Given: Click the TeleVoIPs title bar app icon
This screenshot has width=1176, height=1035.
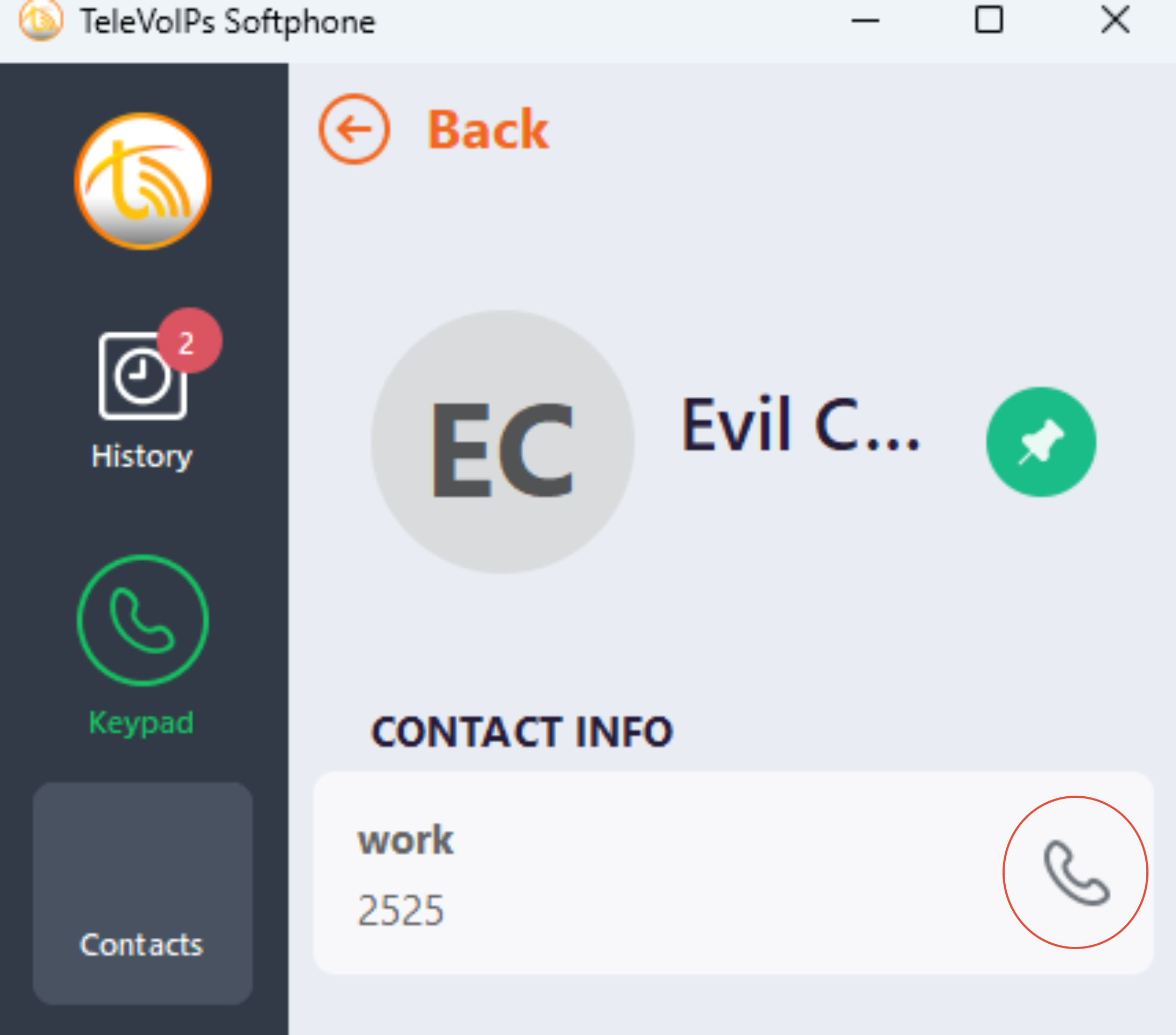Looking at the screenshot, I should click(x=41, y=21).
